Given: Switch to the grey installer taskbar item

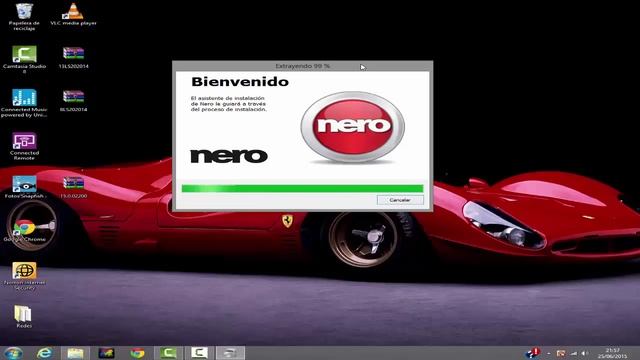Looking at the screenshot, I should pyautogui.click(x=230, y=353).
